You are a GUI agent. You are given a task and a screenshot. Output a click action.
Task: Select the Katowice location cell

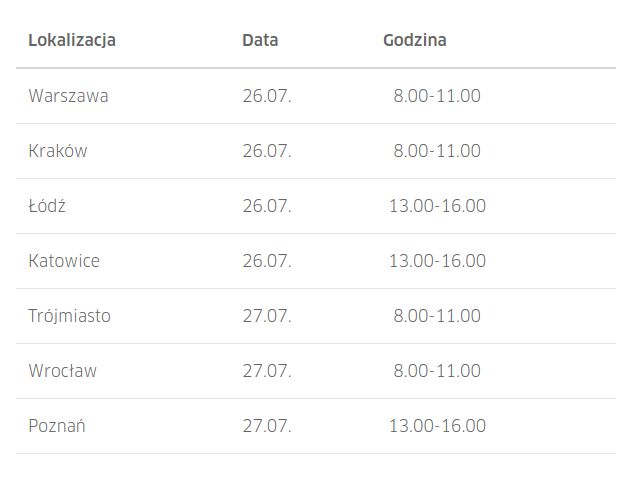tap(64, 261)
